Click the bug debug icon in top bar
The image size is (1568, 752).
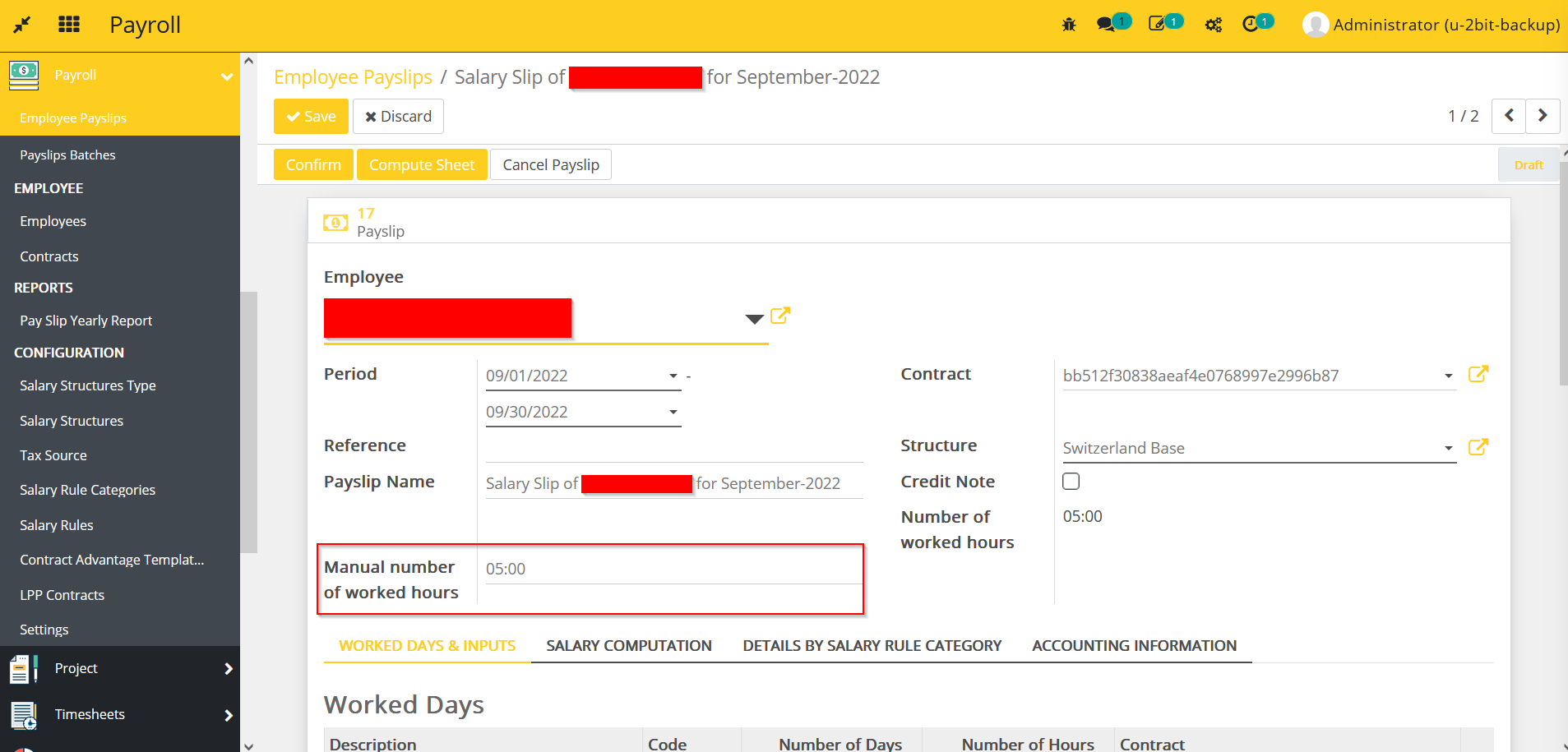1069,25
